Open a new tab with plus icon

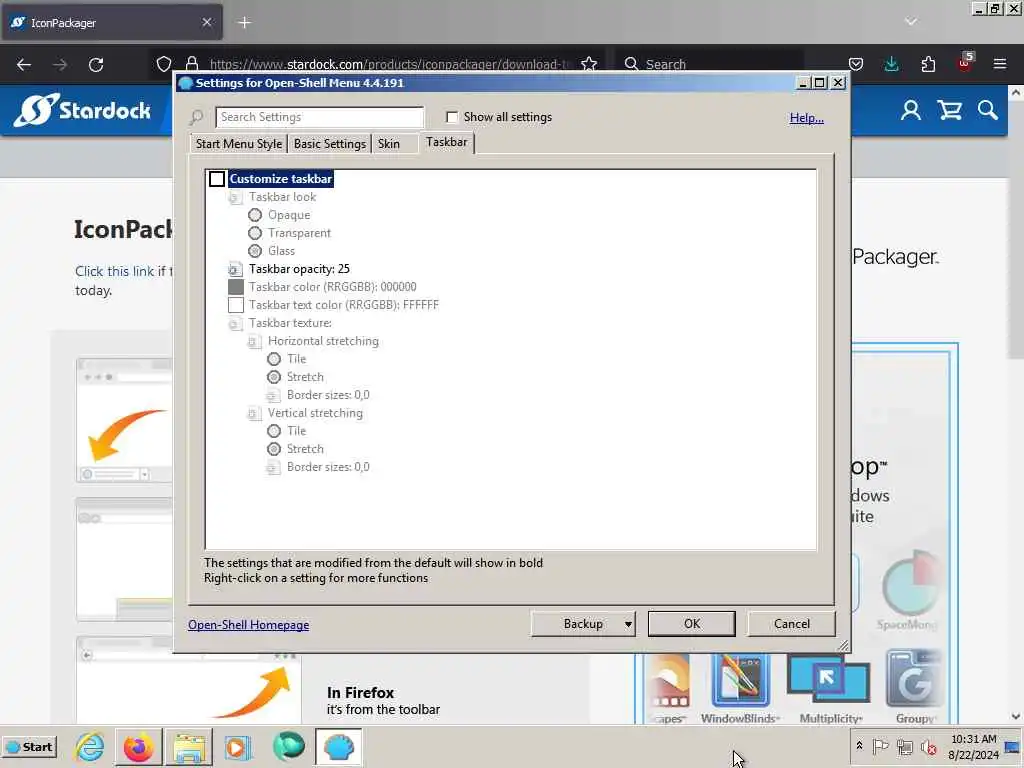[x=244, y=23]
